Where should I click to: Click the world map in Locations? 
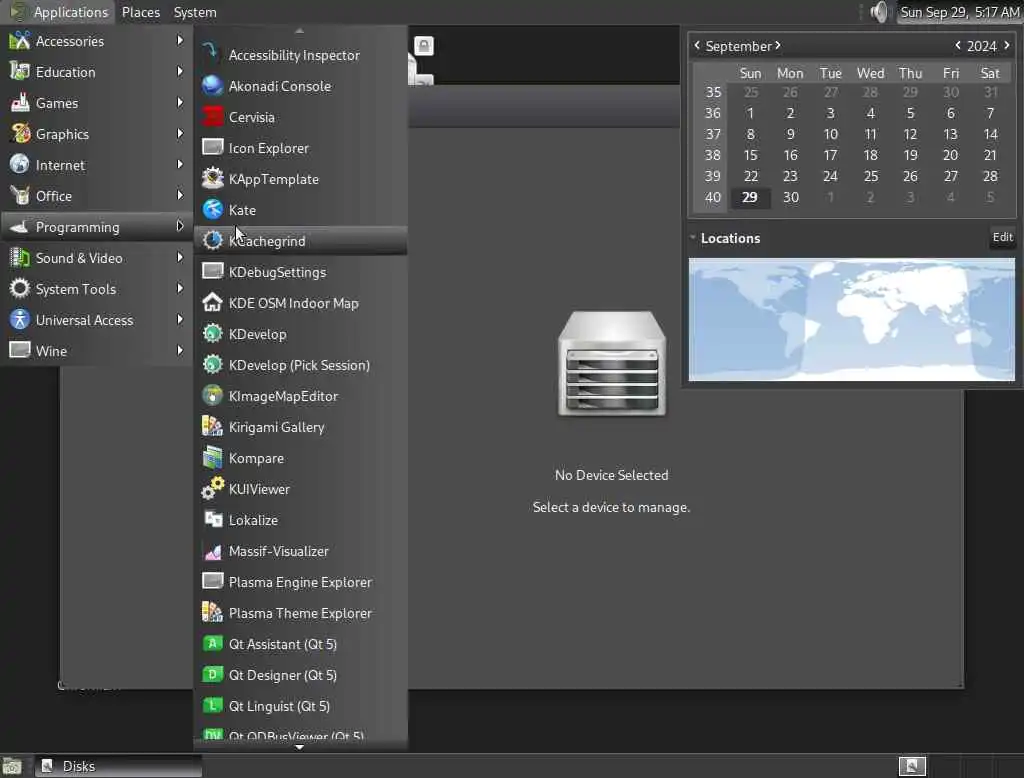852,319
